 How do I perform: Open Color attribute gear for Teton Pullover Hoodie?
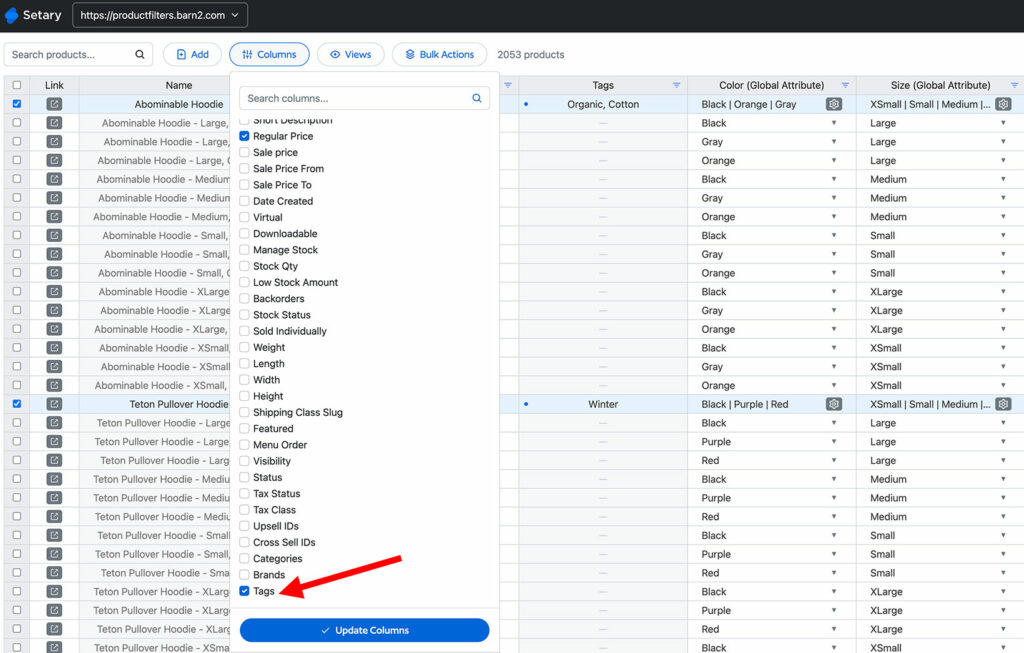point(833,404)
